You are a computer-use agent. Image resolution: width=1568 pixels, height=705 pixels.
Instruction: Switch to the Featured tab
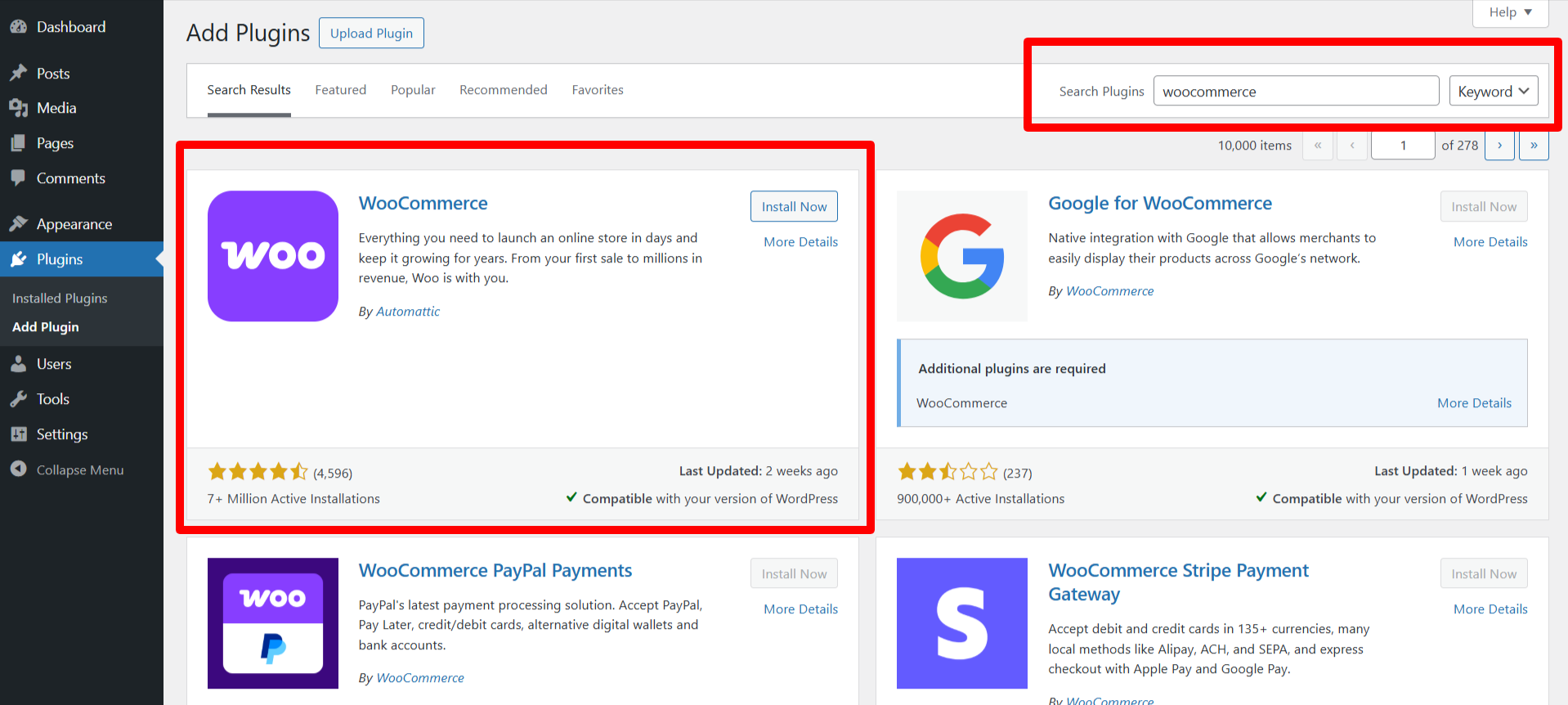[341, 90]
